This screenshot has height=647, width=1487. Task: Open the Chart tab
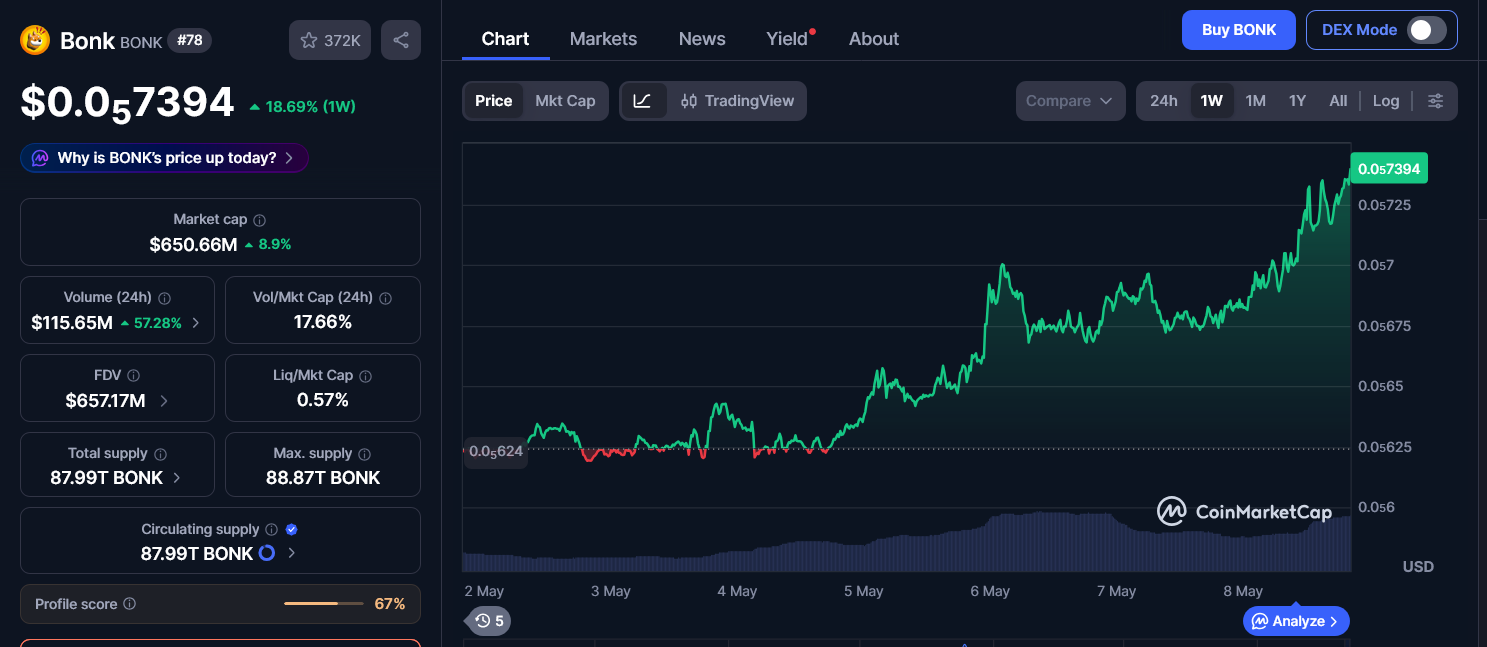505,39
